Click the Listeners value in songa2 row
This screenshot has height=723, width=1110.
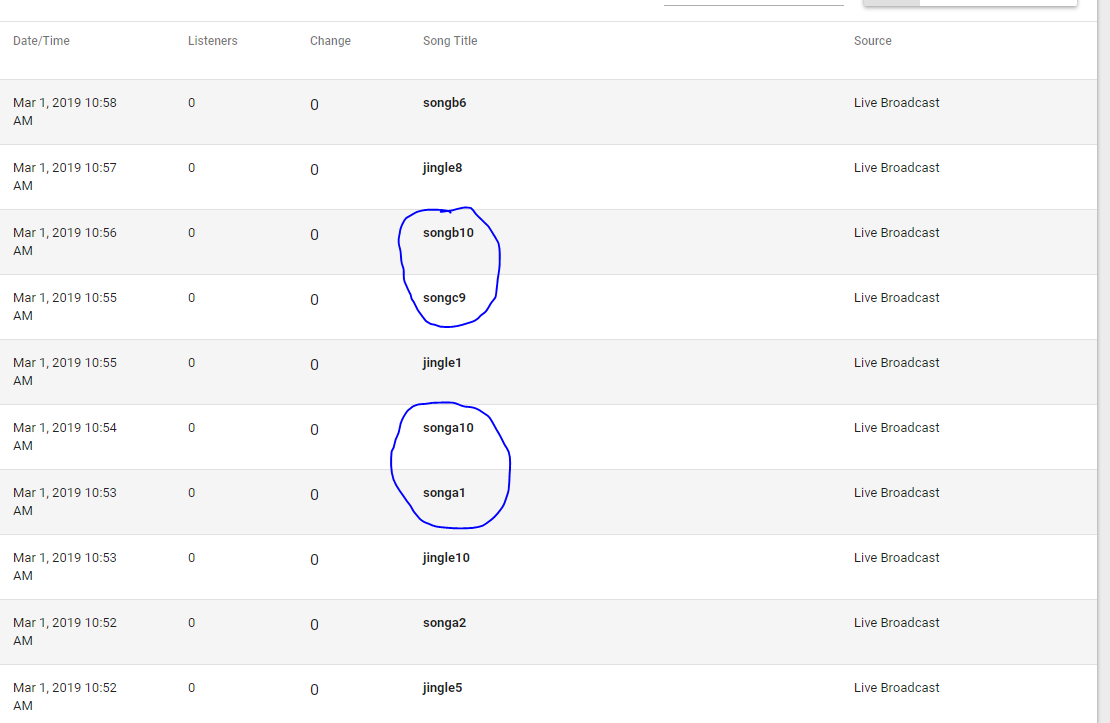191,623
